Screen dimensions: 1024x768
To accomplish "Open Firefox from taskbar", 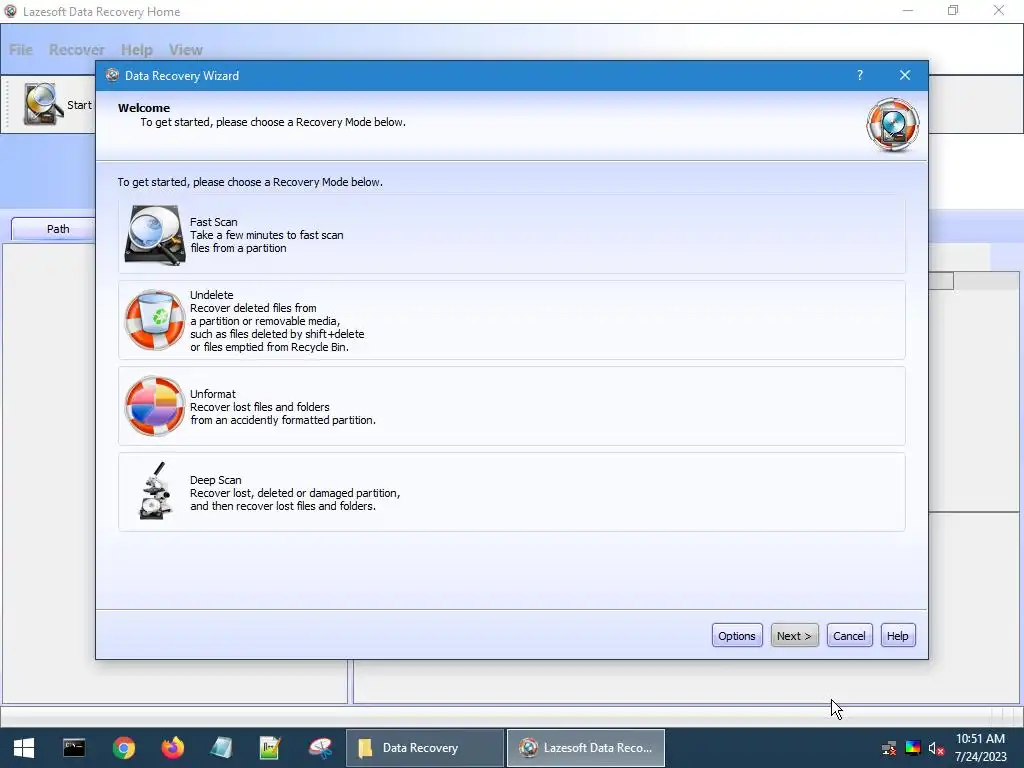I will (172, 748).
